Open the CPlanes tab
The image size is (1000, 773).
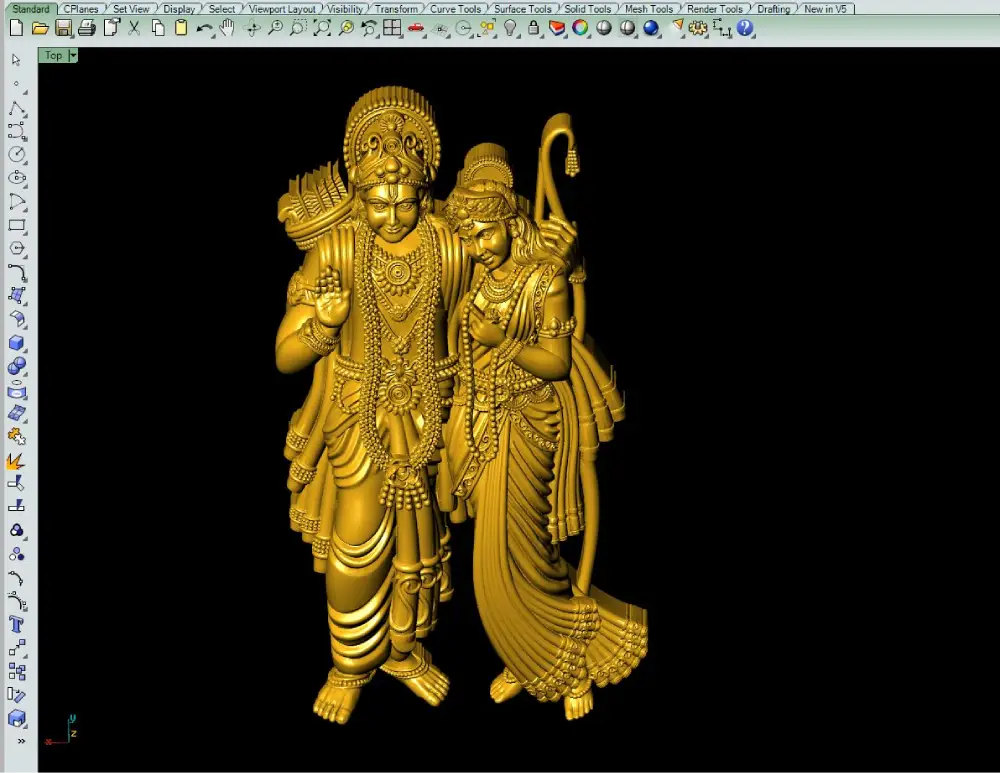(81, 9)
